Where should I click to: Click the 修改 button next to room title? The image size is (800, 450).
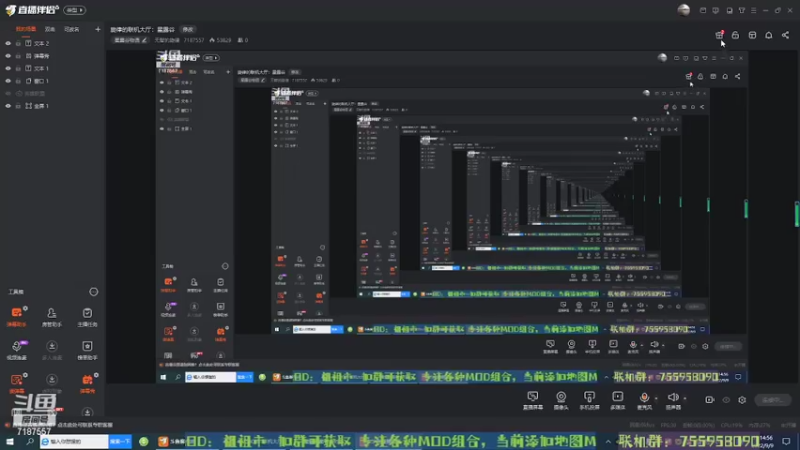(188, 30)
